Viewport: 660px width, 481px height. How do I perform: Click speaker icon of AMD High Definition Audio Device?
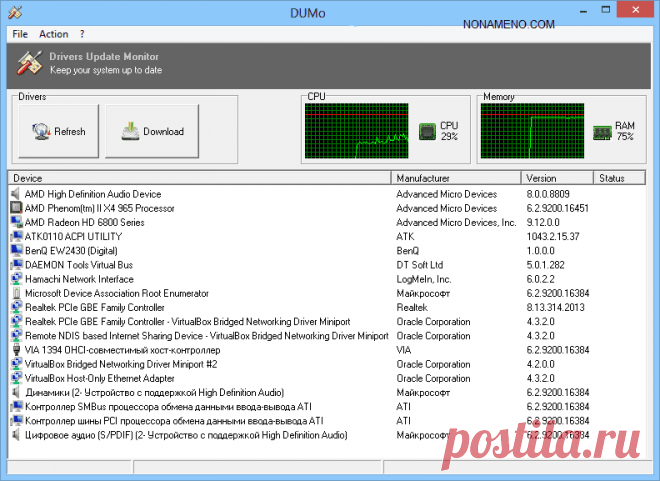tap(16, 194)
